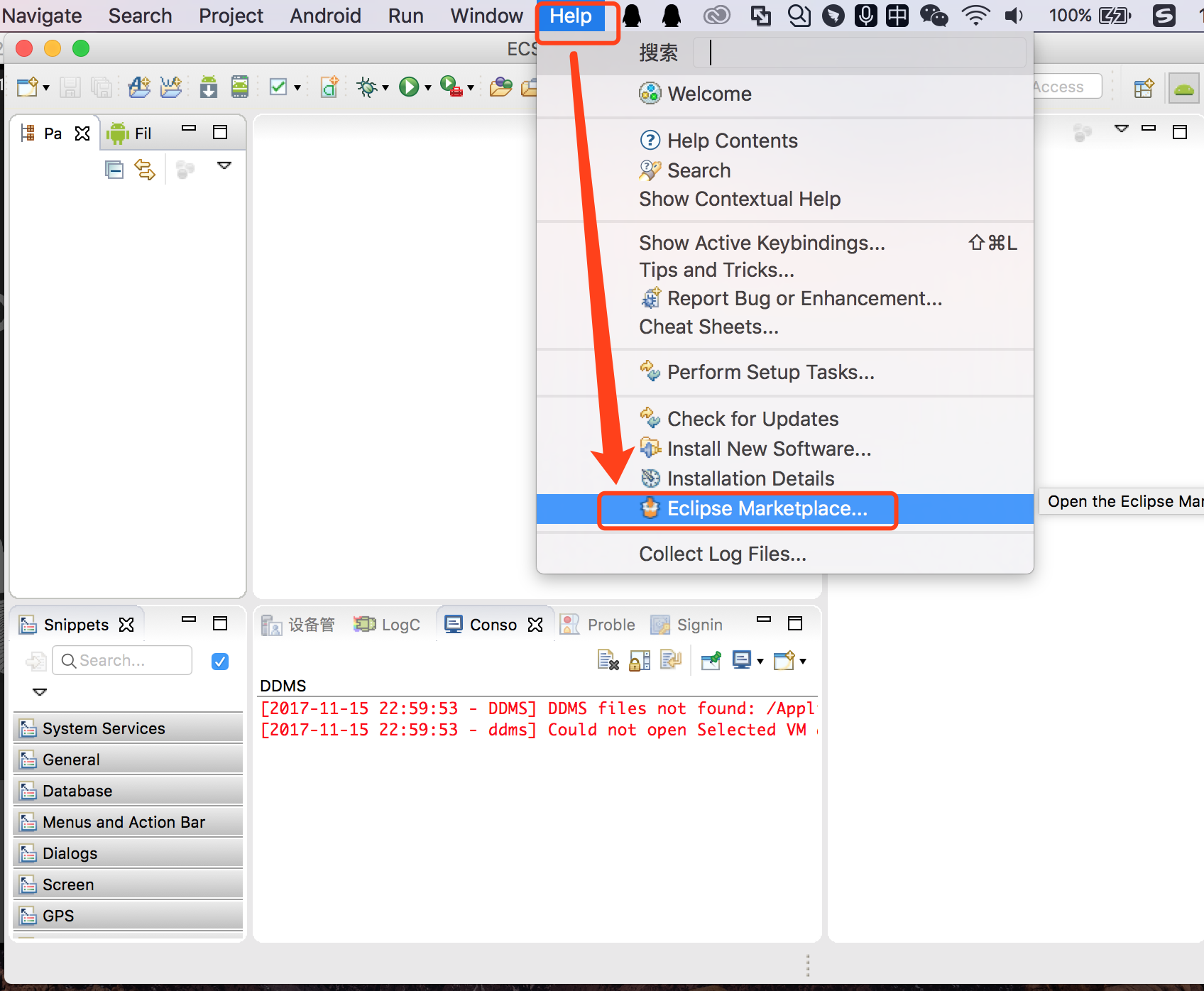Select Help Contents menu item
Viewport: 1204px width, 991px height.
pos(784,141)
